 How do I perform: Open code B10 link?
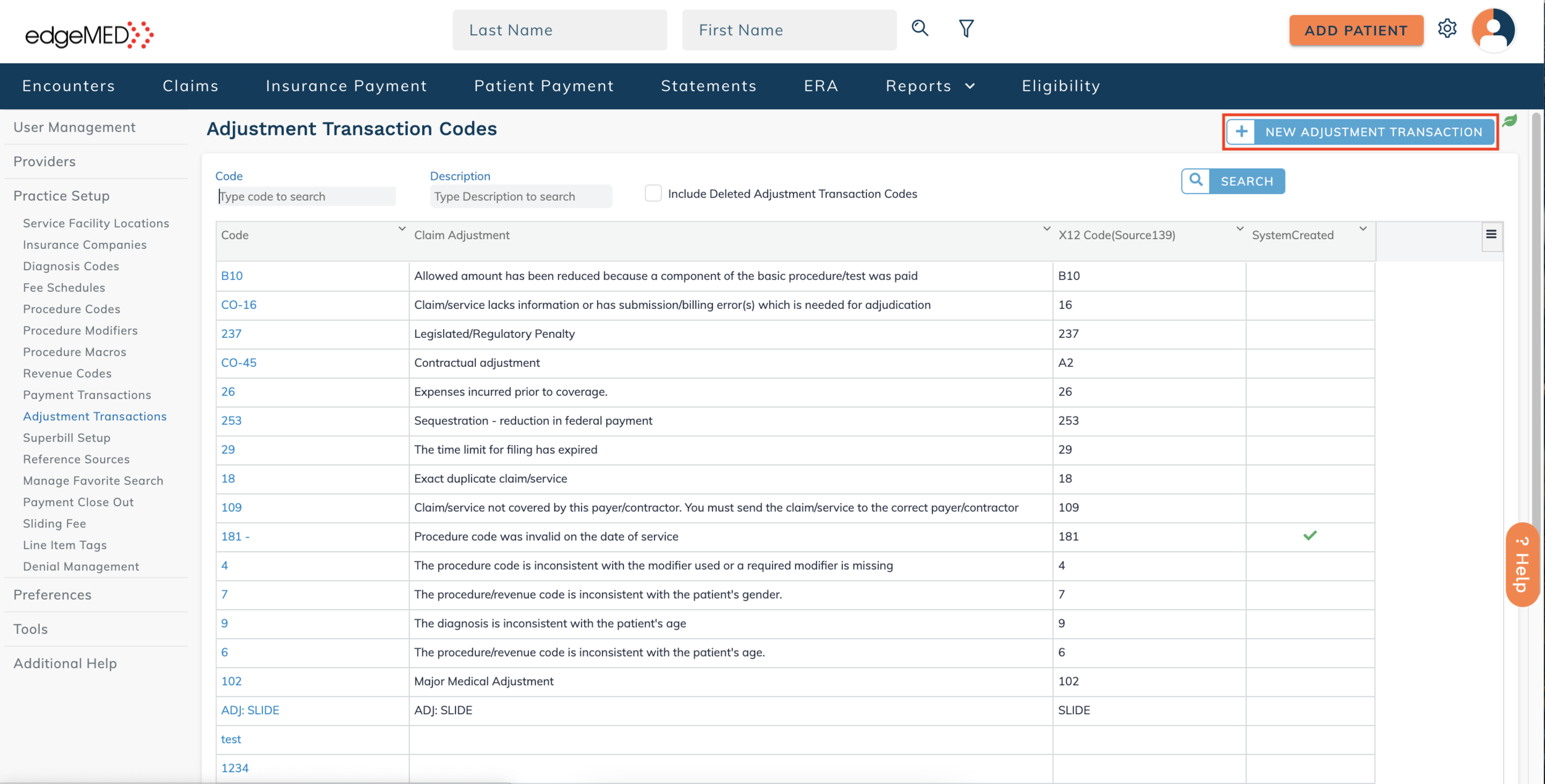(x=232, y=276)
